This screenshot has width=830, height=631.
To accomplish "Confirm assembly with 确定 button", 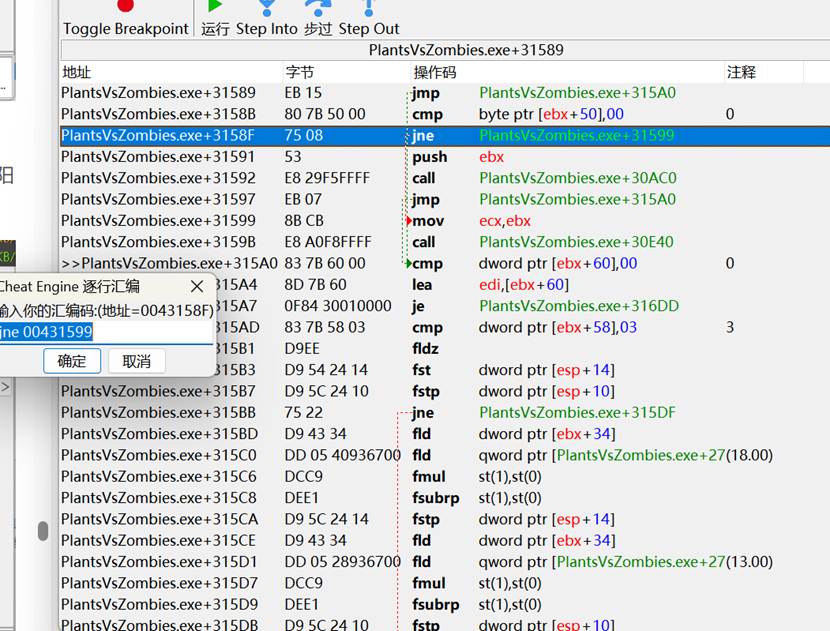I will pyautogui.click(x=72, y=361).
